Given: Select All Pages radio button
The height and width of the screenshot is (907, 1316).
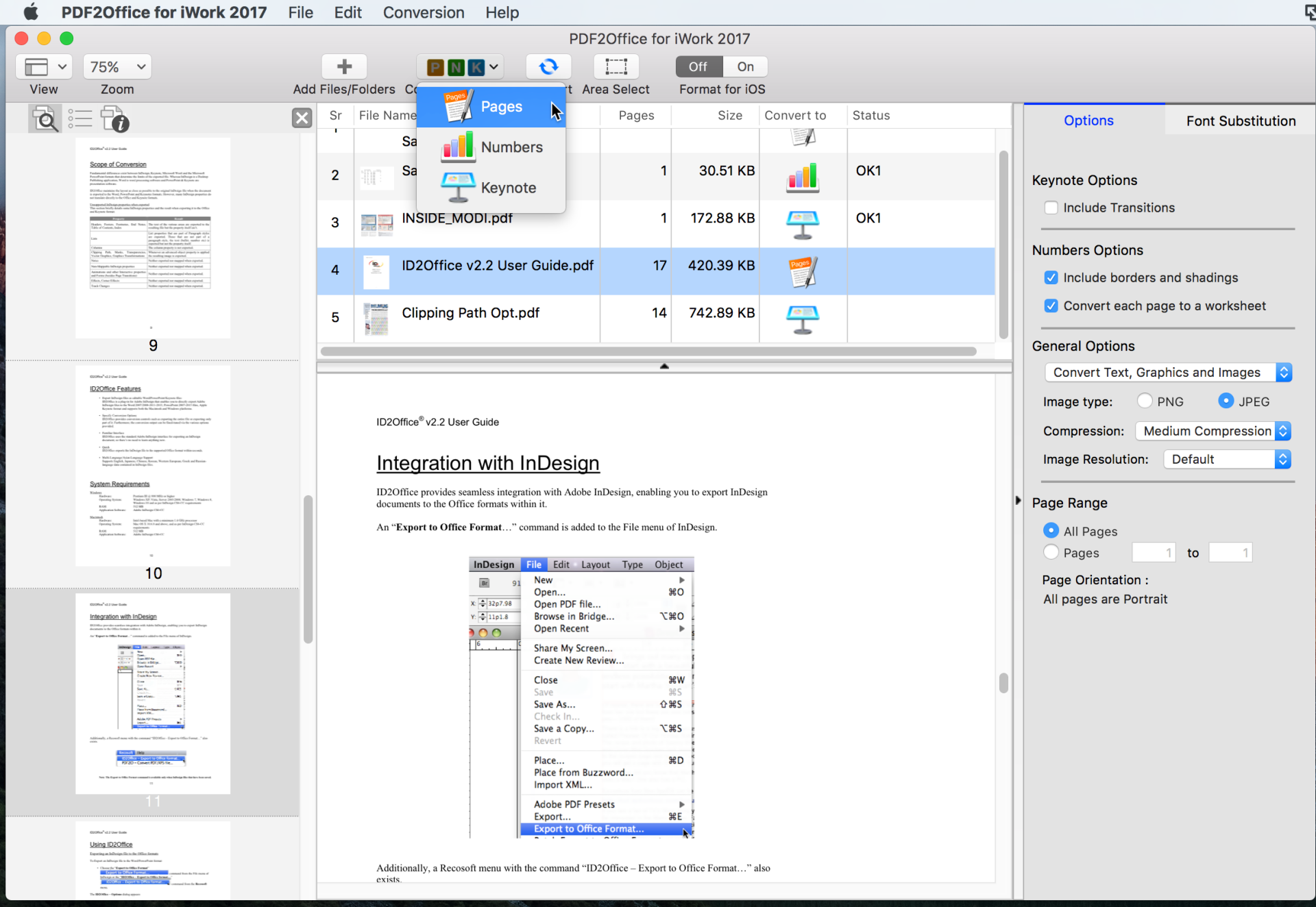Looking at the screenshot, I should tap(1051, 530).
